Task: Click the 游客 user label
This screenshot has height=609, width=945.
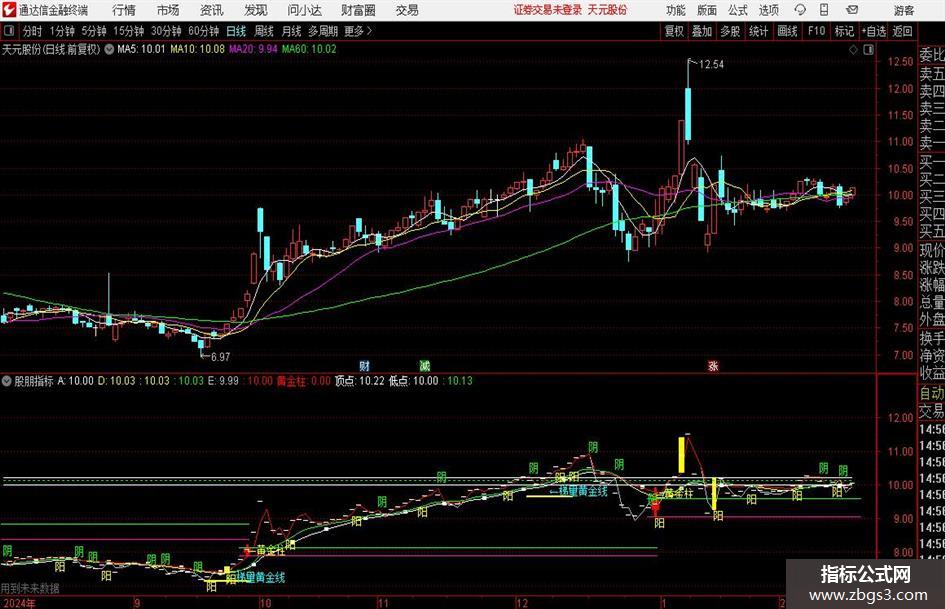Action: 903,10
